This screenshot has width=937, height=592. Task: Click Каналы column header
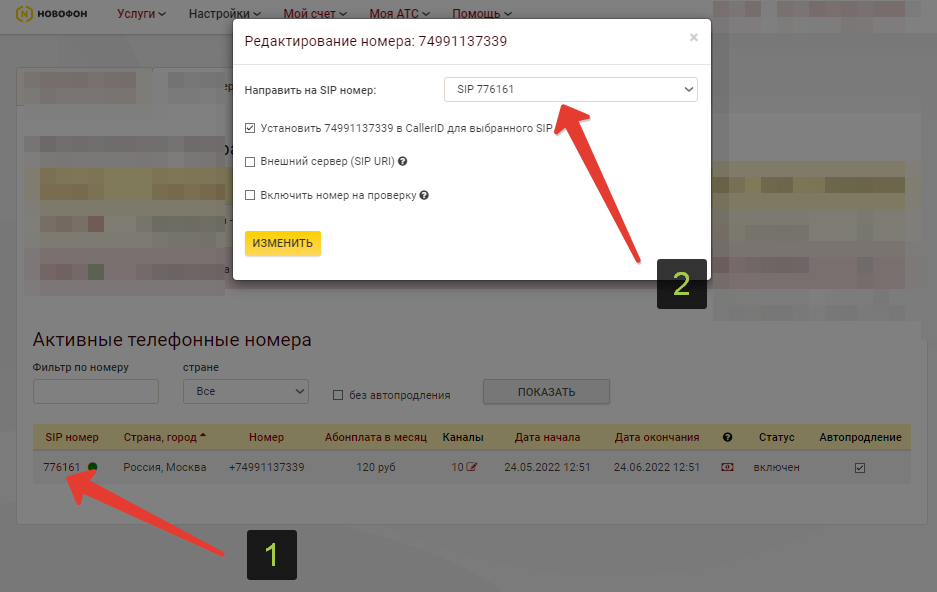[463, 437]
